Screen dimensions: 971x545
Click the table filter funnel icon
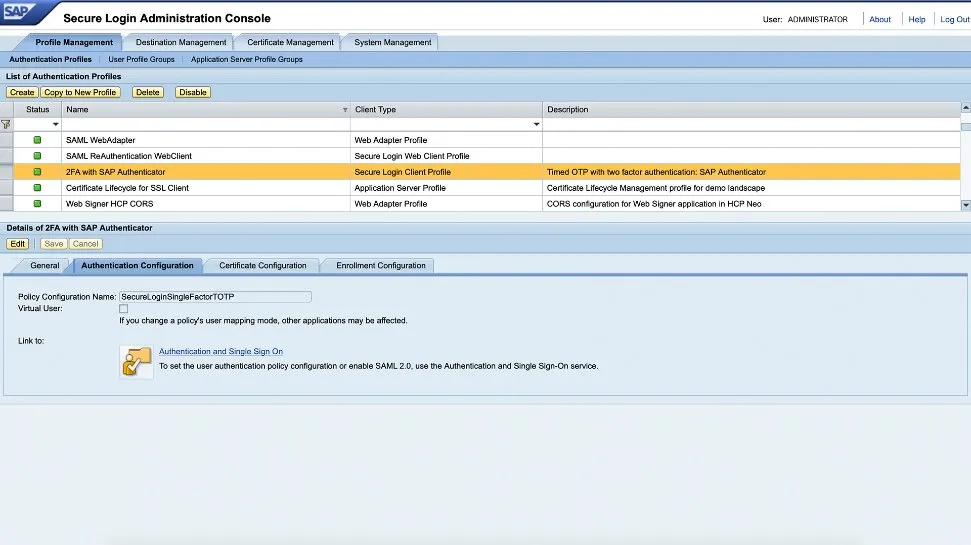pyautogui.click(x=6, y=124)
